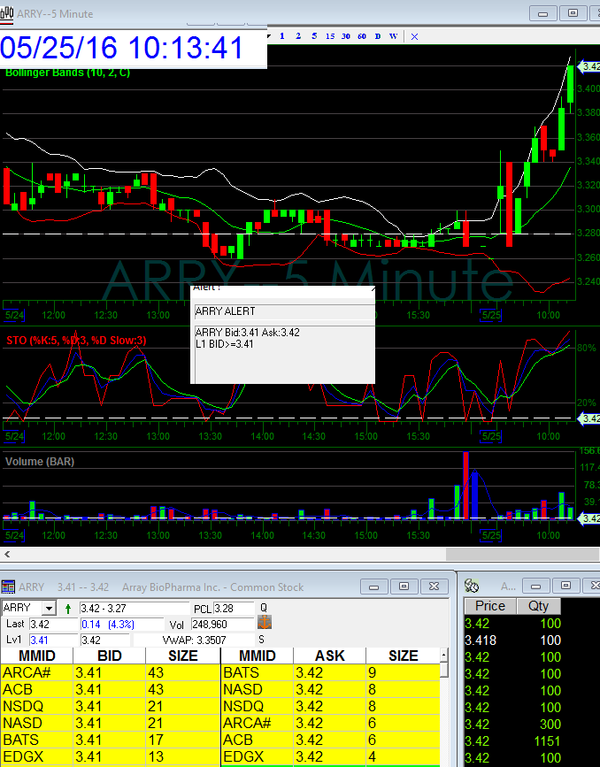Open dropdown arrow left of interval buttons

click(x=271, y=36)
